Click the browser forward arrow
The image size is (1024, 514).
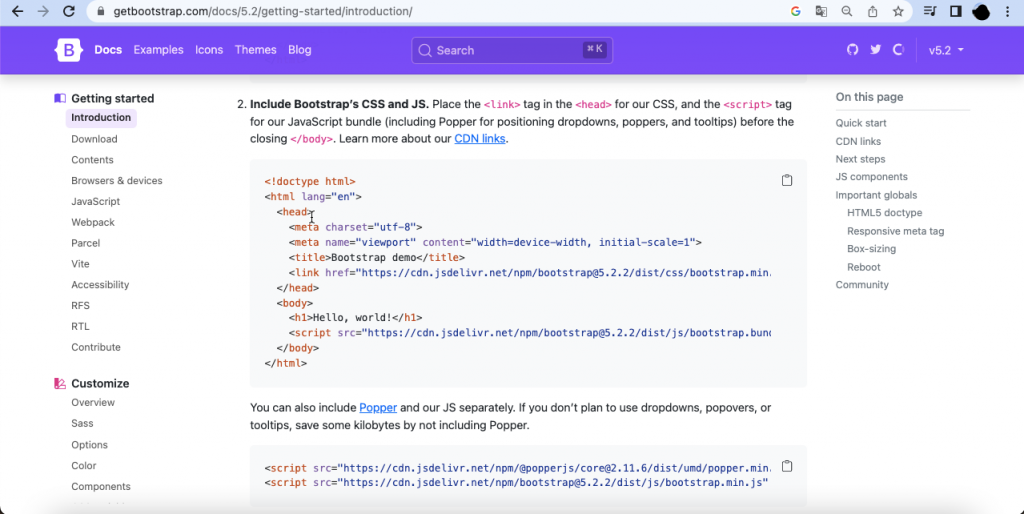[43, 11]
